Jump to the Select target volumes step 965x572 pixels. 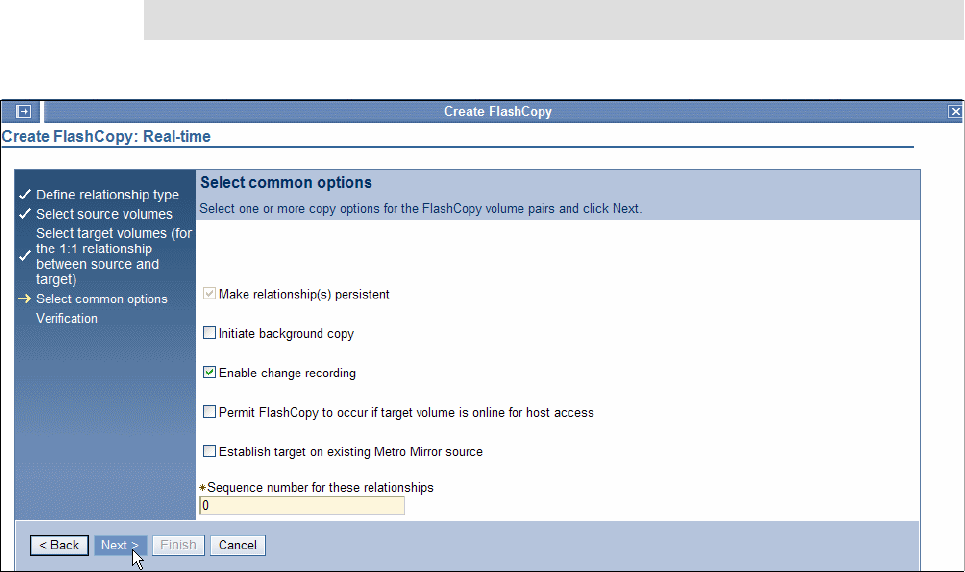tap(113, 256)
